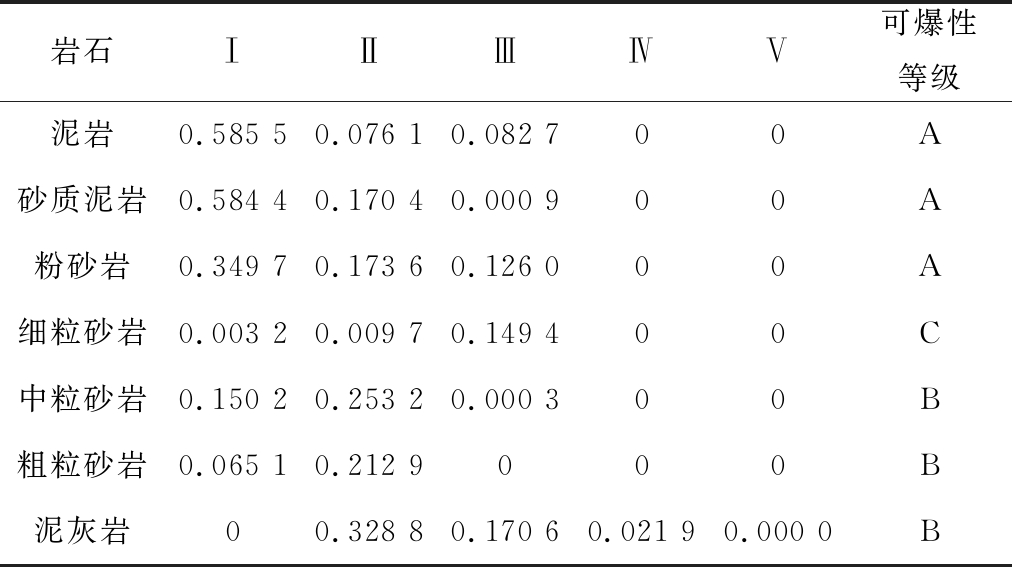Click the 粉砂岩 row label
The width and height of the screenshot is (1012, 567).
click(x=82, y=267)
